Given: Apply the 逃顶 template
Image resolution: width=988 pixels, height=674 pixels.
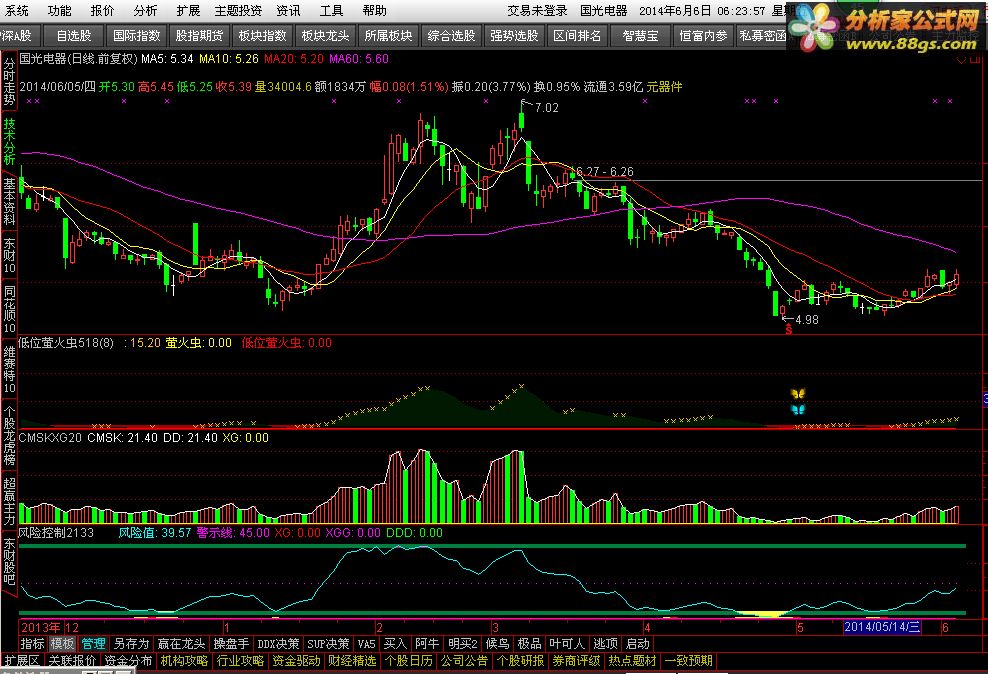Looking at the screenshot, I should click(606, 644).
